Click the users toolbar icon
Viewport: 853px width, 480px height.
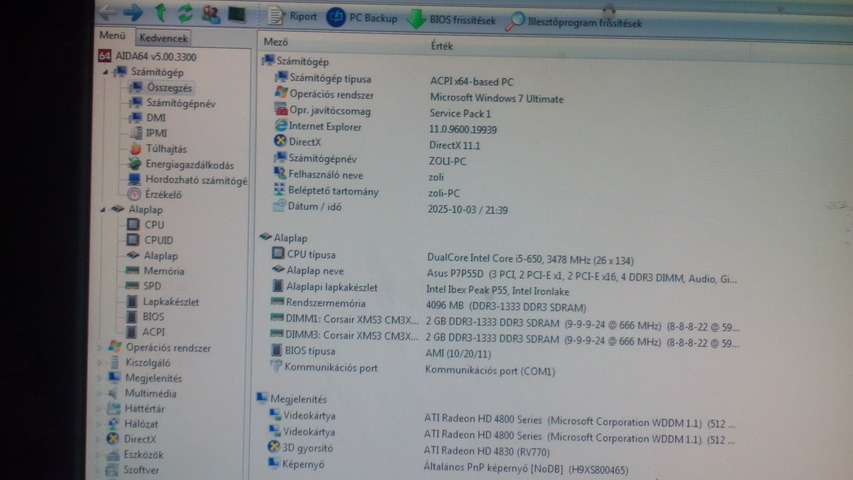211,14
